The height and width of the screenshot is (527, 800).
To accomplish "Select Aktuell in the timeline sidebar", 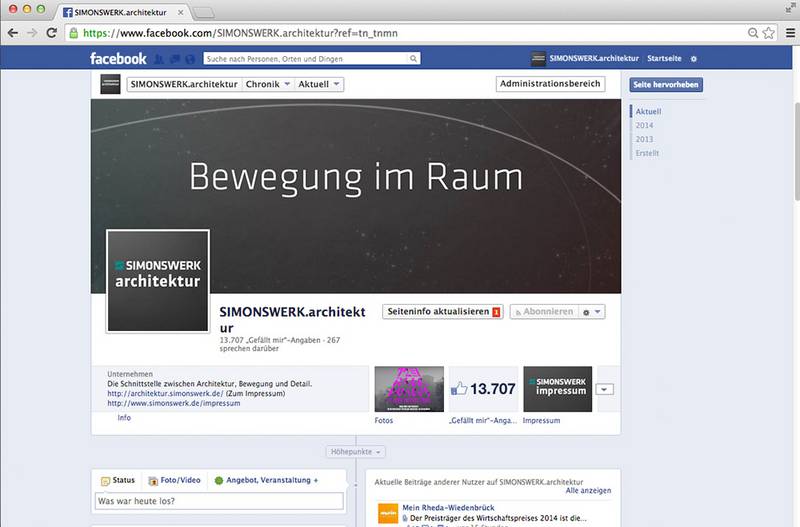I will [648, 111].
